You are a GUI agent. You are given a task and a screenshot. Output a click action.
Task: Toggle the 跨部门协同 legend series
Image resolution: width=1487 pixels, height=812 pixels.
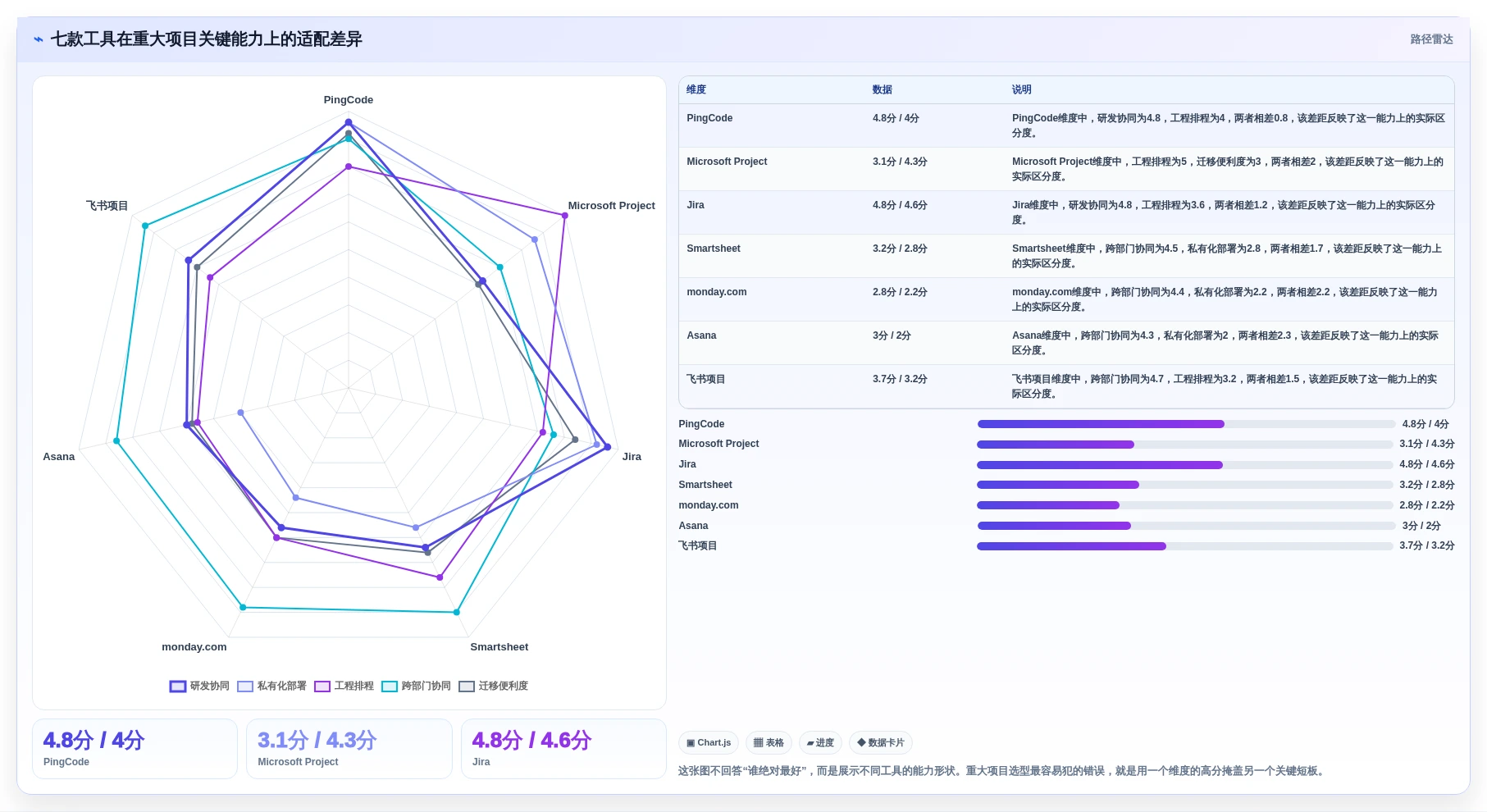pos(416,687)
